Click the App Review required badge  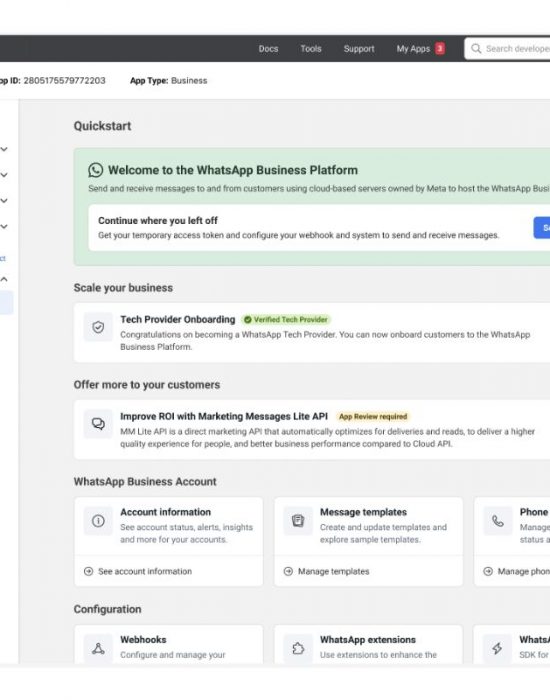(373, 417)
